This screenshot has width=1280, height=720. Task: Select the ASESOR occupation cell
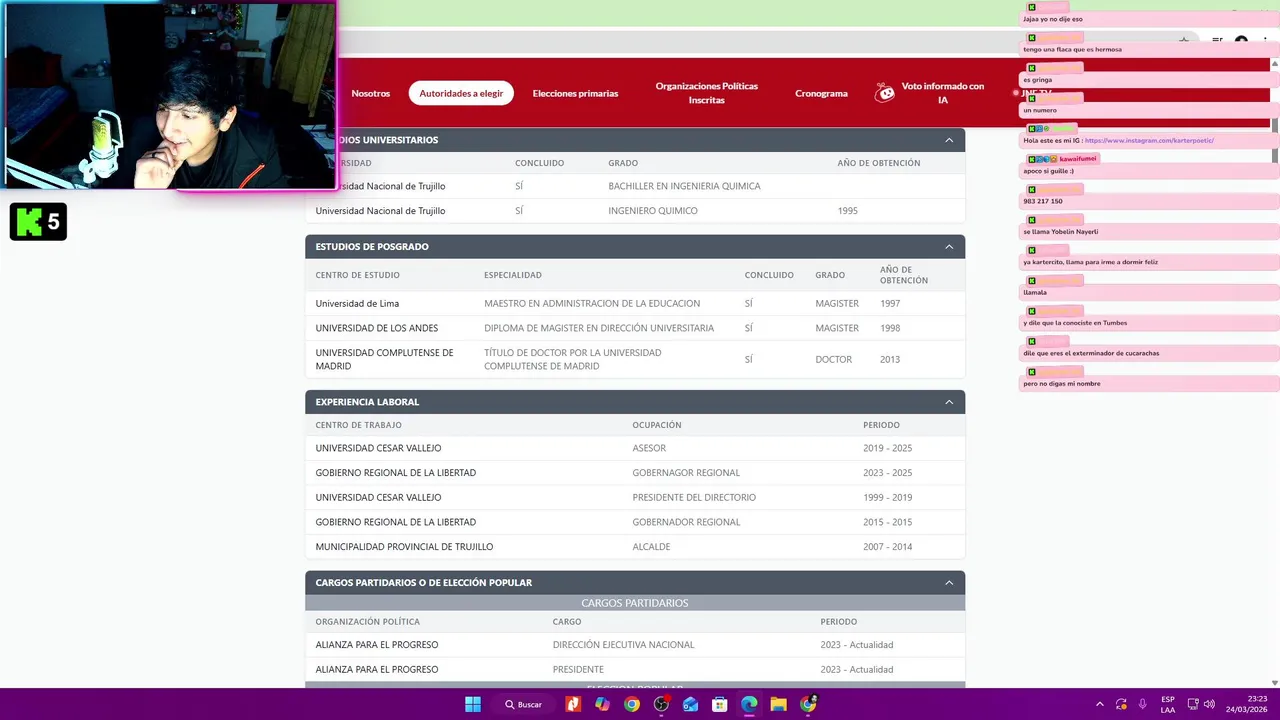pyautogui.click(x=649, y=448)
